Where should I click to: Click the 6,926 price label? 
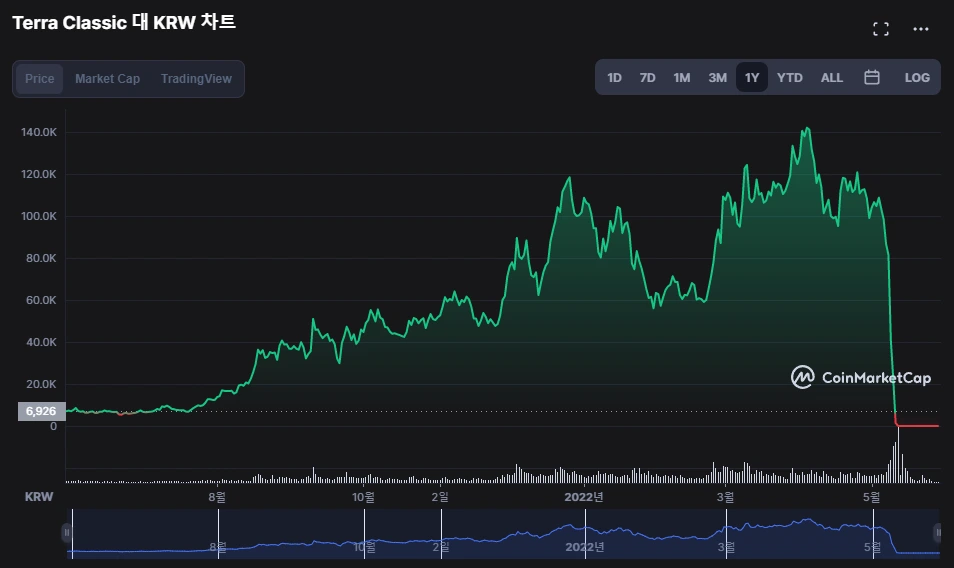(x=41, y=411)
